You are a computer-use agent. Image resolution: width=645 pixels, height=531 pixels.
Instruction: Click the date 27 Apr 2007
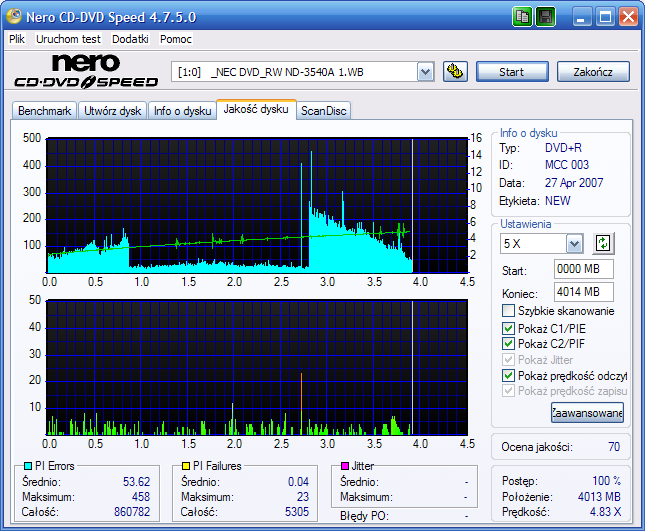pyautogui.click(x=574, y=183)
